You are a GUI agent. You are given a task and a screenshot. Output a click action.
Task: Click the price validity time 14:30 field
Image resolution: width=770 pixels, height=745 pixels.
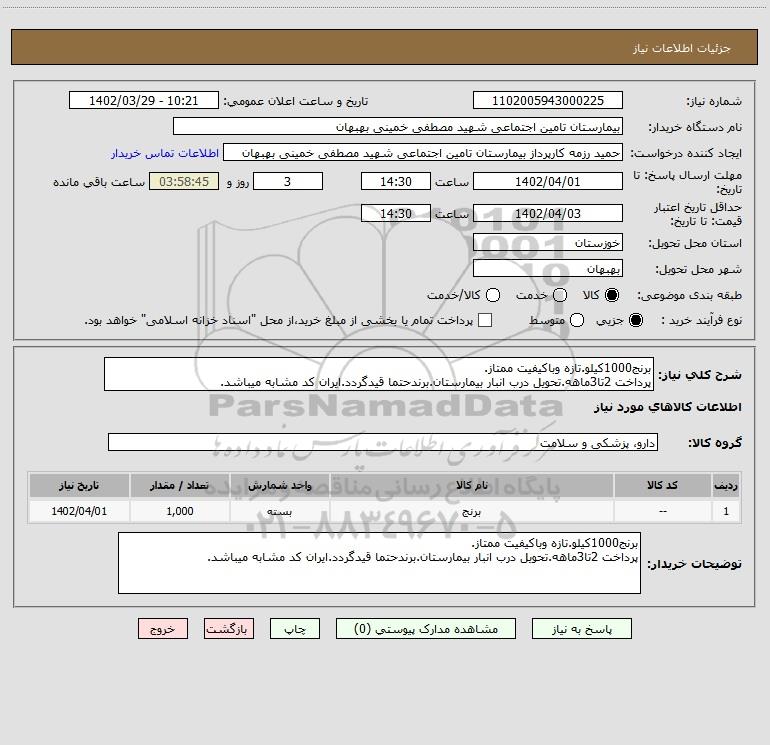click(396, 213)
